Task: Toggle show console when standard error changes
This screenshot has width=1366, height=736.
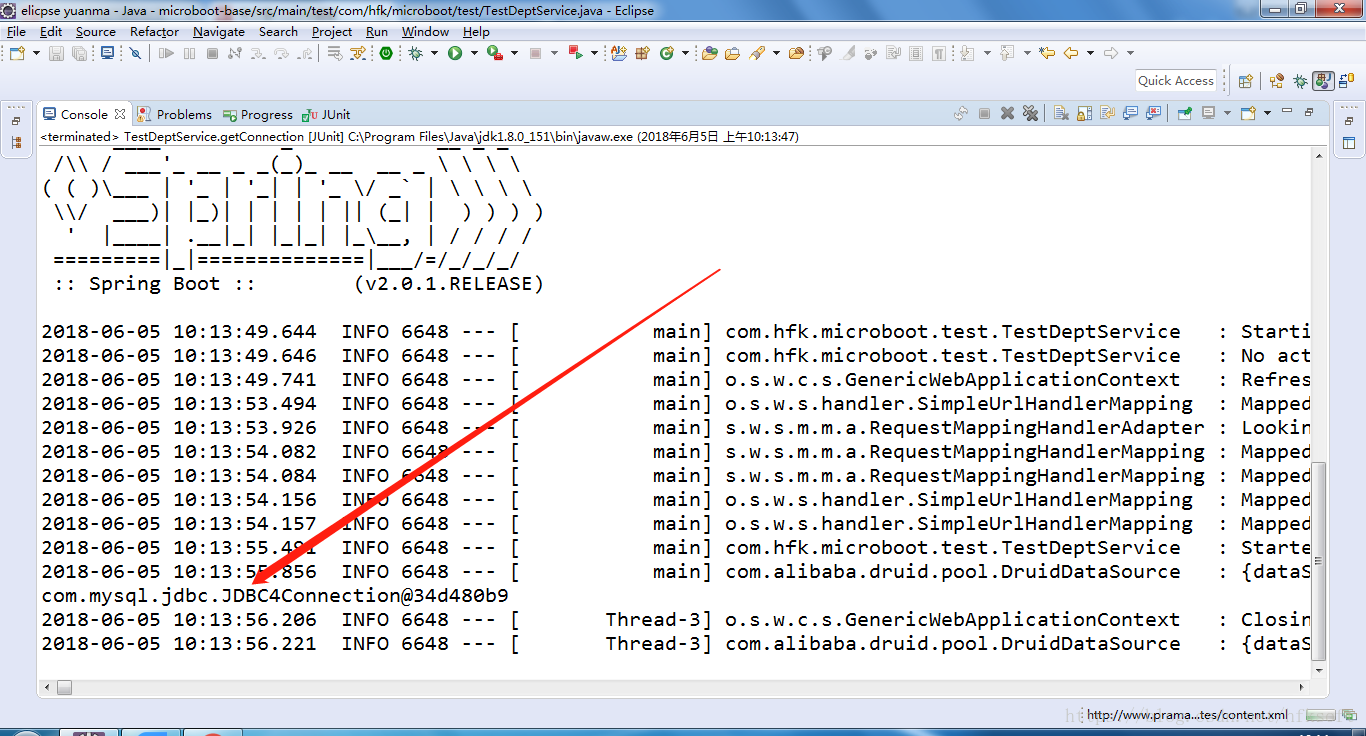Action: (1154, 113)
